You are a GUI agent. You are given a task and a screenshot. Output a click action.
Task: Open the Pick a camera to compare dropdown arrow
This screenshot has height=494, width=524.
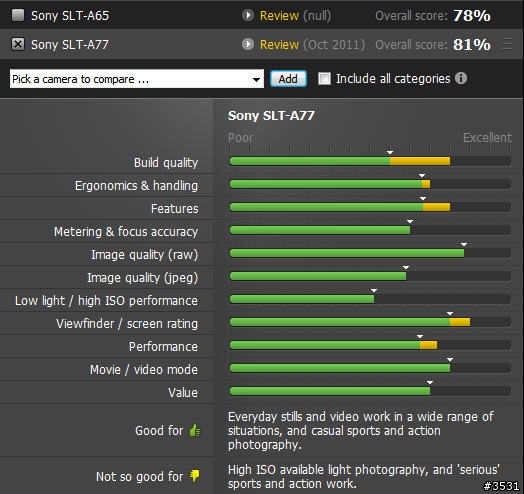[256, 80]
